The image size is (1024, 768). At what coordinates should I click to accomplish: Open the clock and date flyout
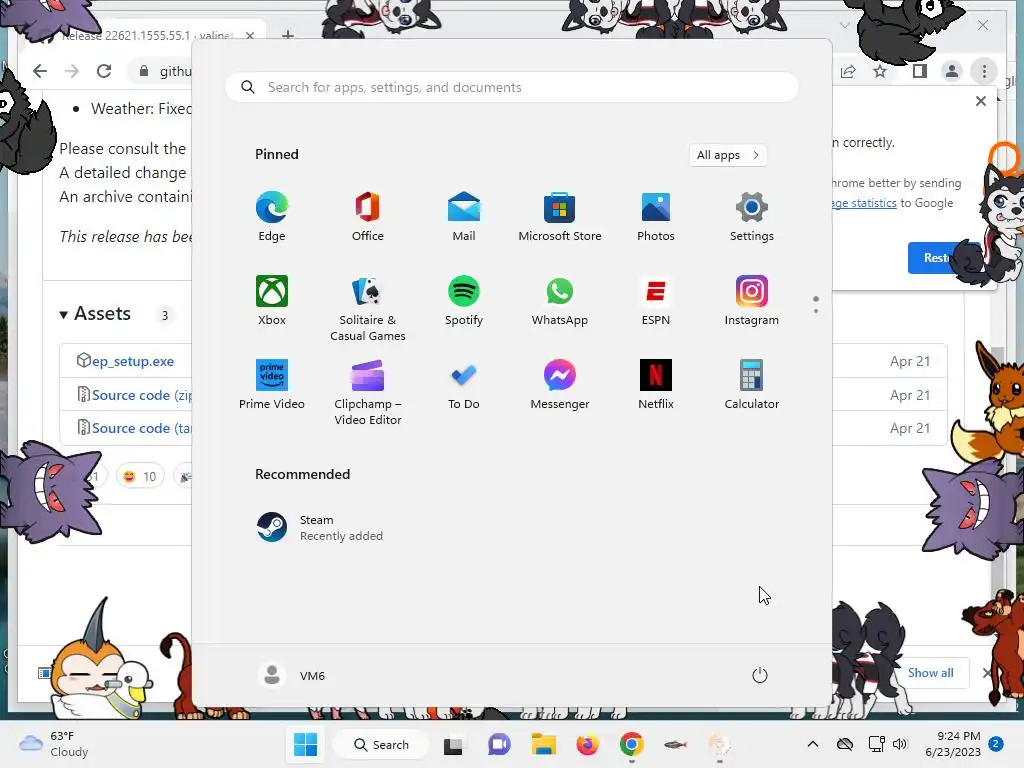pos(953,744)
